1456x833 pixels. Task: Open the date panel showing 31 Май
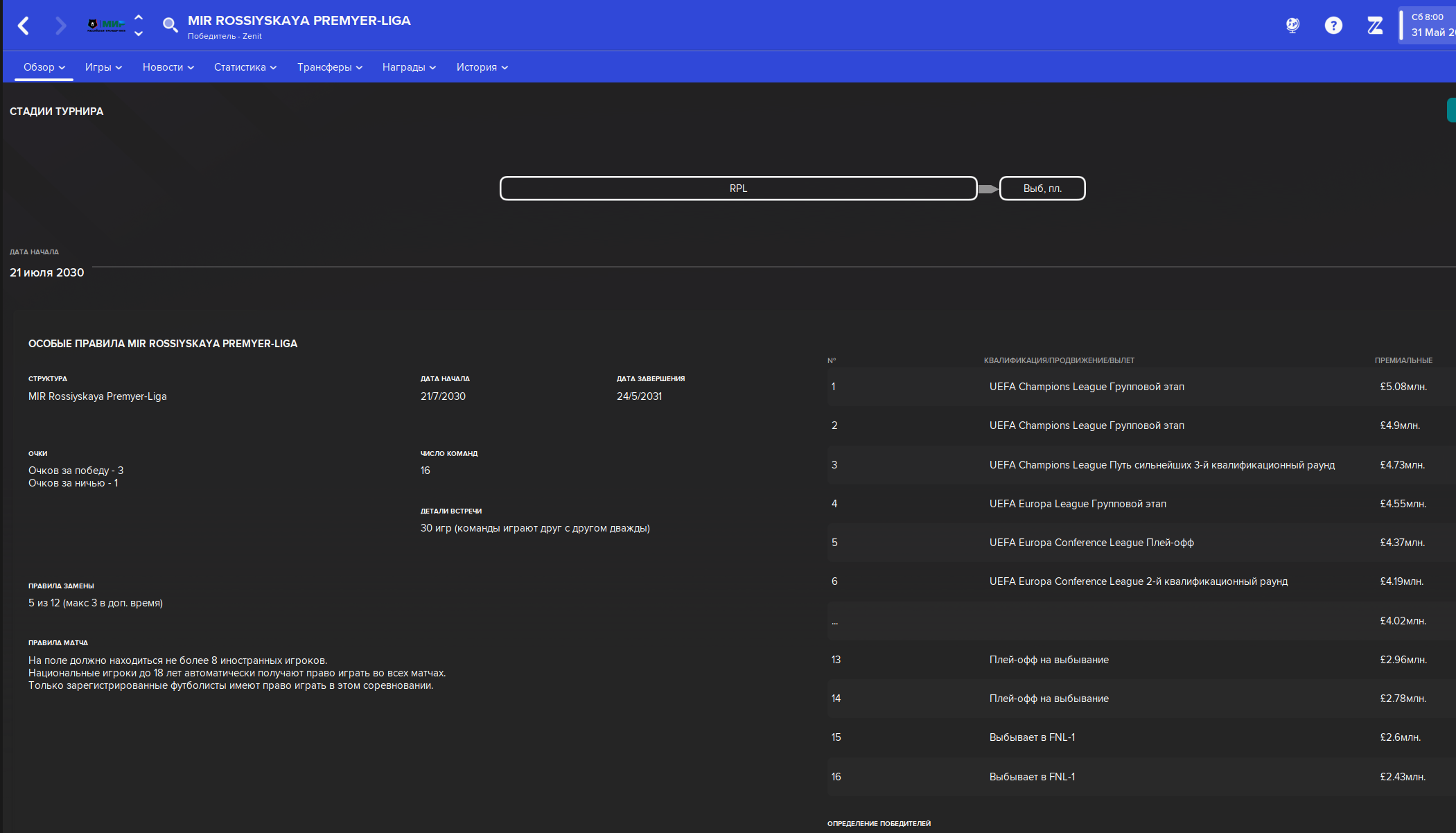[1428, 26]
